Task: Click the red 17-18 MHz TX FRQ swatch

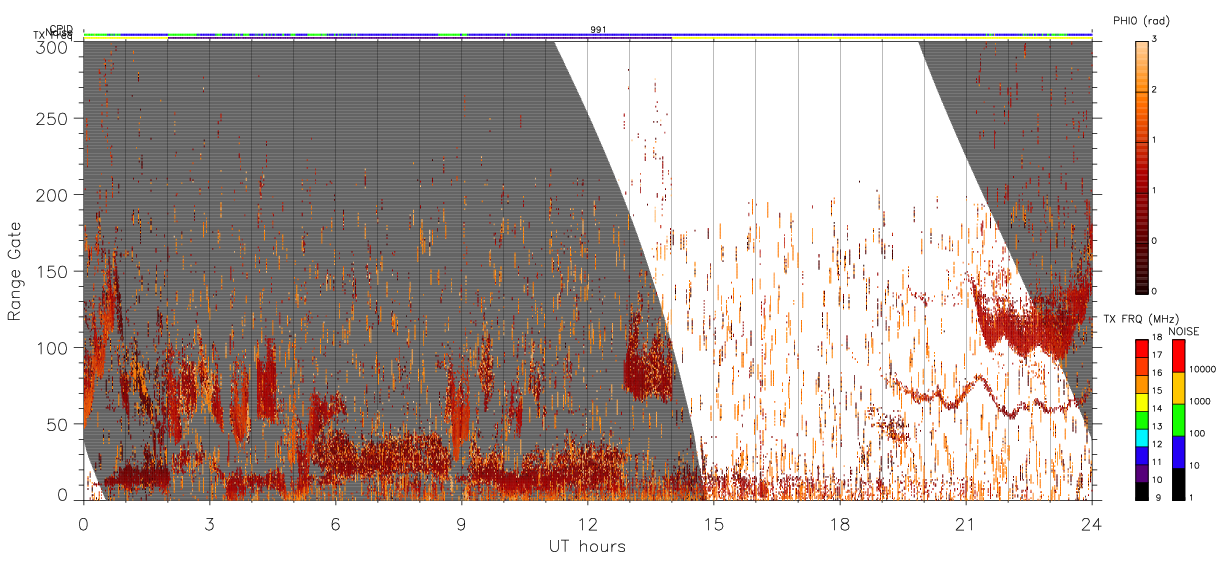Action: [1141, 347]
